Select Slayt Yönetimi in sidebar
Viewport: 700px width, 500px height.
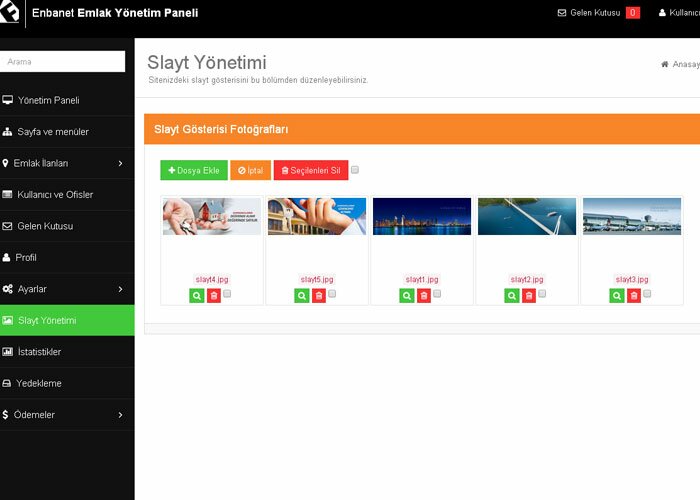[67, 321]
